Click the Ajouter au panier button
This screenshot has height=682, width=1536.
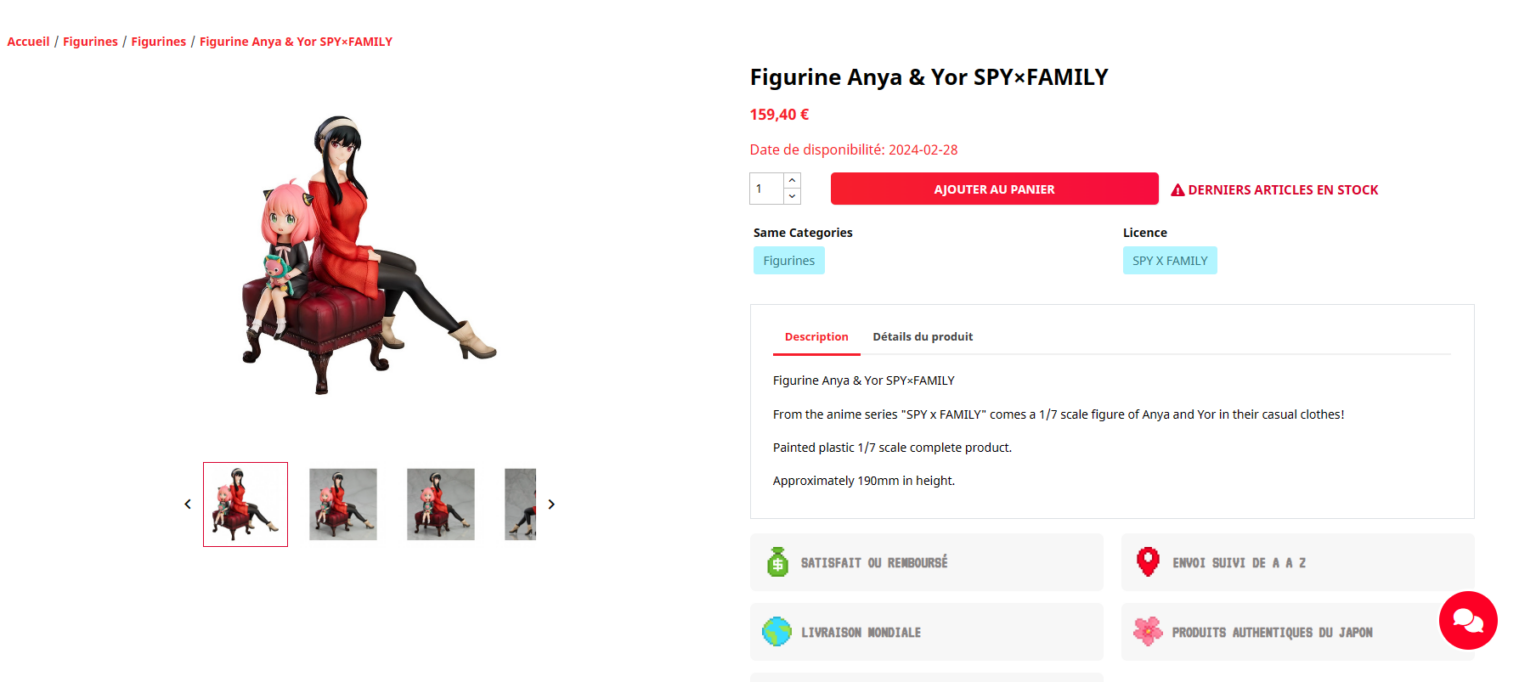994,189
